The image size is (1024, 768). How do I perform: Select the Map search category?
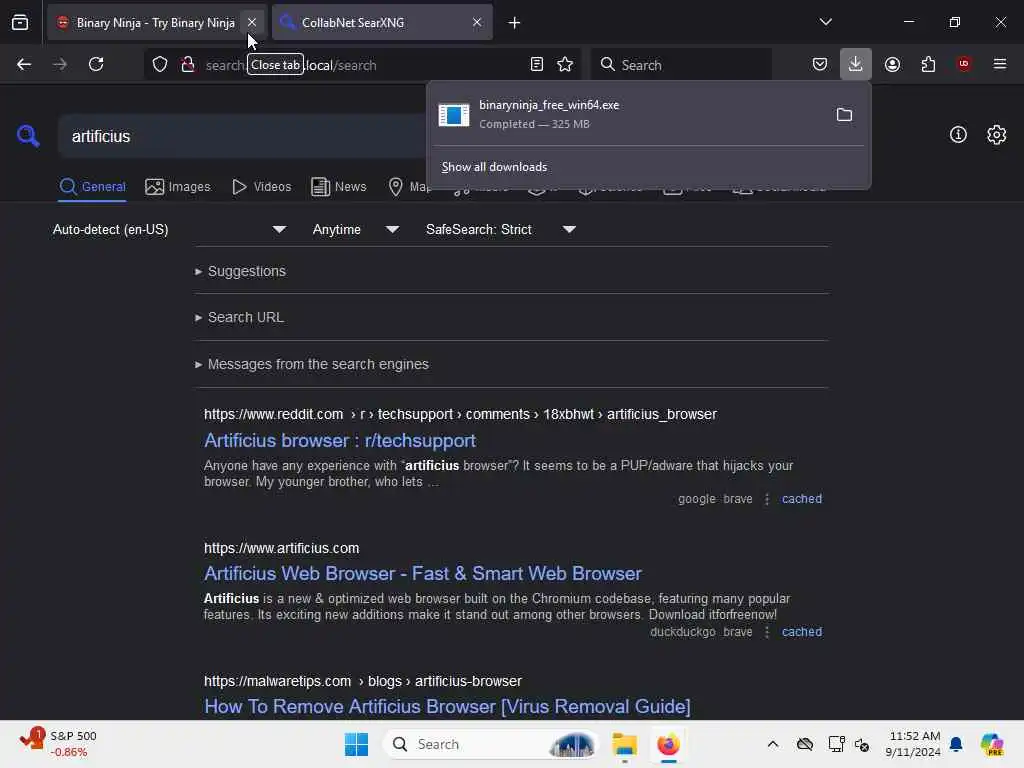pos(407,187)
